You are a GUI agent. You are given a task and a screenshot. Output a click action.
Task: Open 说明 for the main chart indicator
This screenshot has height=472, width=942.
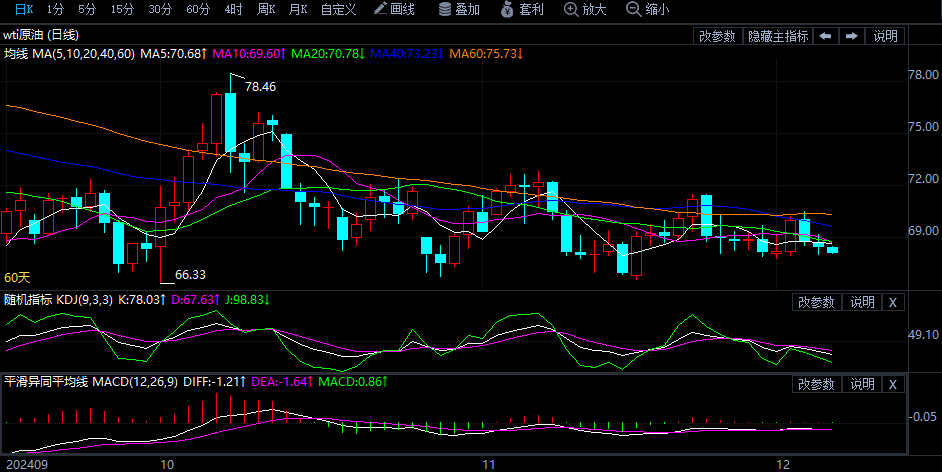pyautogui.click(x=885, y=36)
